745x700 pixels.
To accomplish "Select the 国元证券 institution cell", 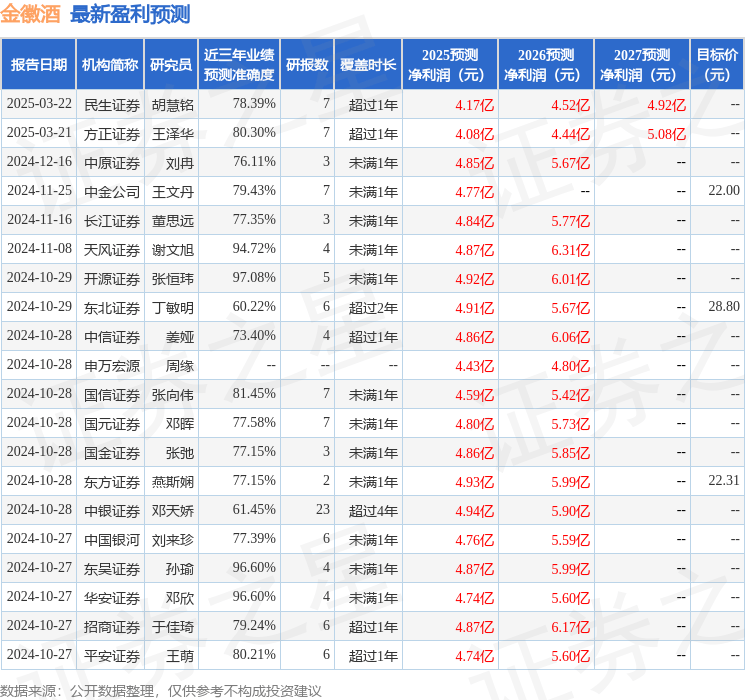I will (112, 423).
